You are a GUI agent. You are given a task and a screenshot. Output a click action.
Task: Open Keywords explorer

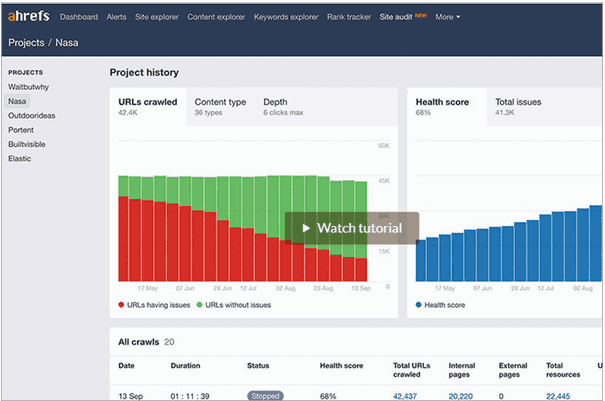point(286,17)
